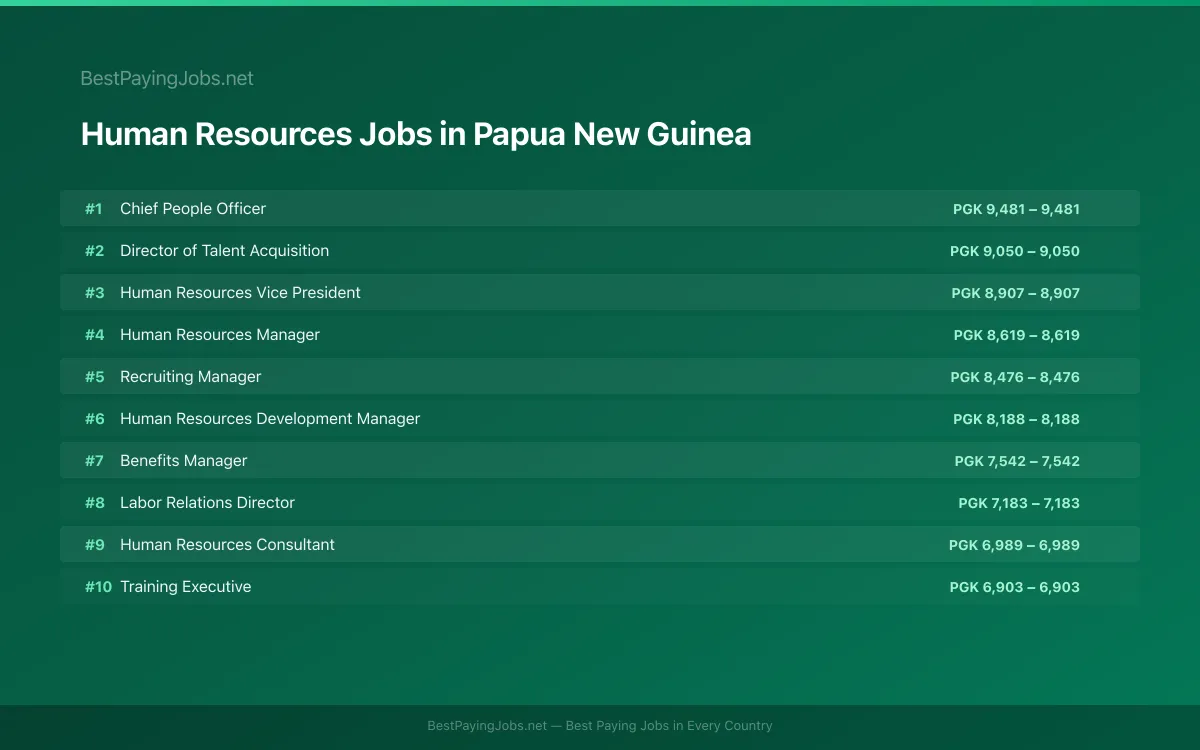1200x750 pixels.
Task: Select the Benefits Manager title
Action: tap(183, 461)
